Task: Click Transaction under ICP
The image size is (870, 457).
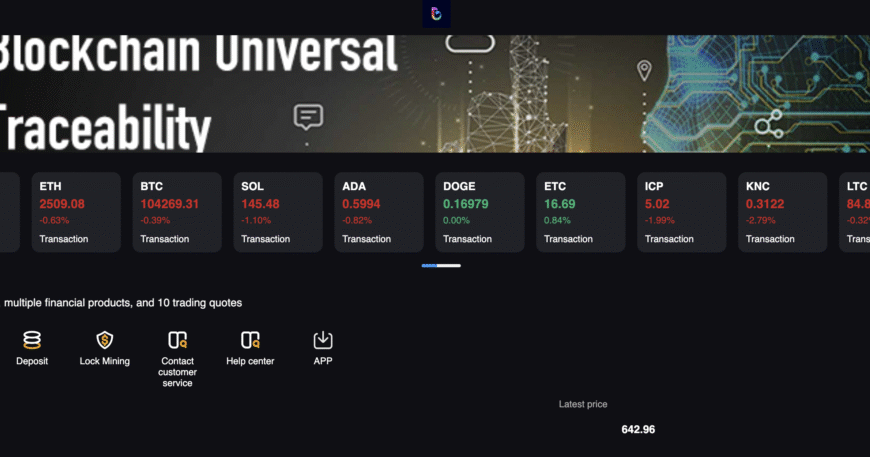Action: (670, 239)
